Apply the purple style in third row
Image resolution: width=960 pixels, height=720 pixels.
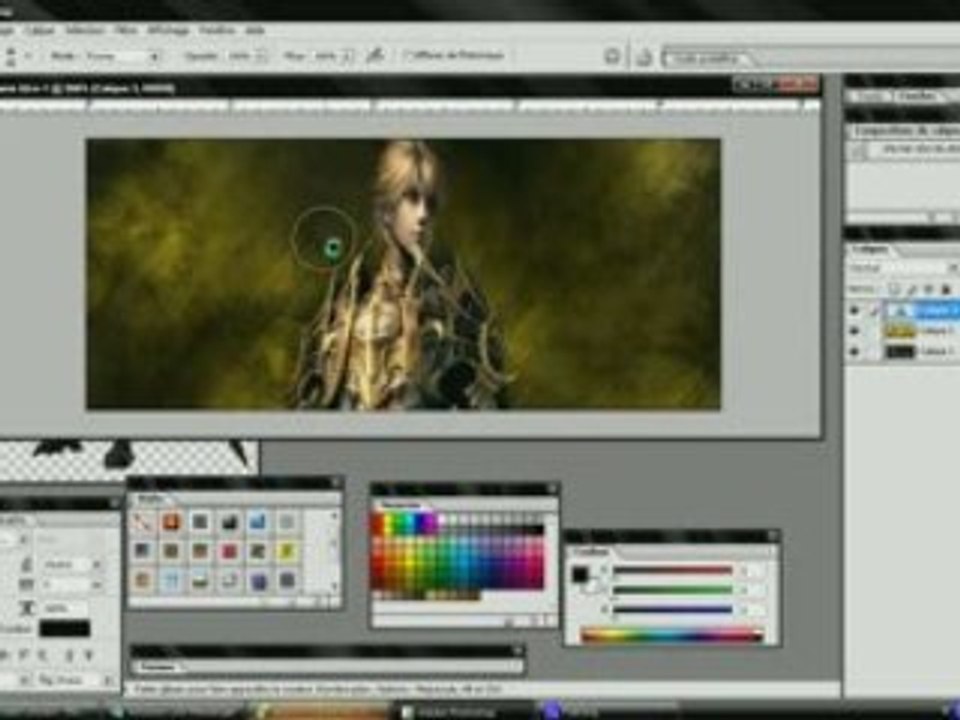point(258,580)
